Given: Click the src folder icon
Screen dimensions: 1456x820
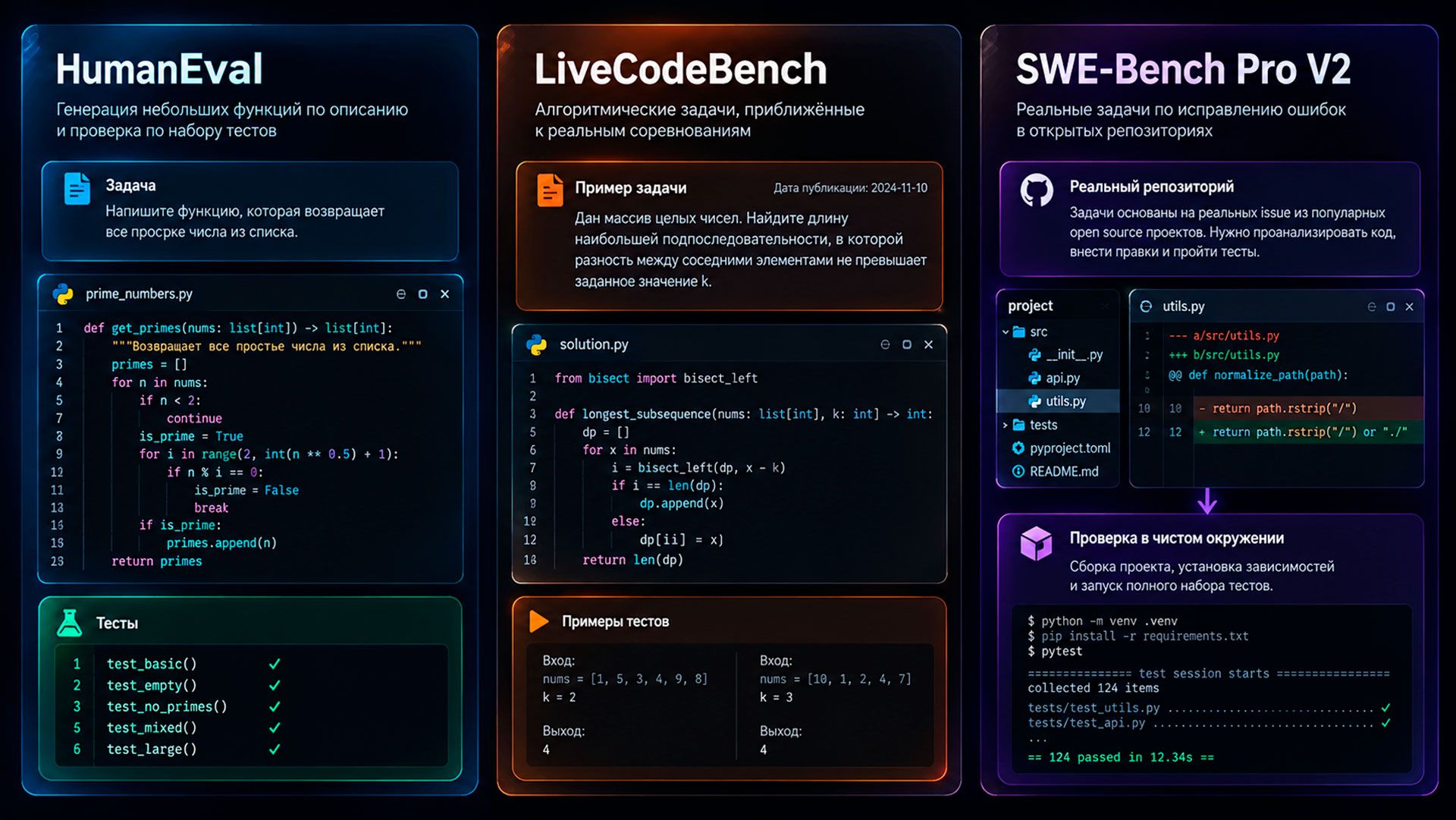Looking at the screenshot, I should pos(1019,331).
